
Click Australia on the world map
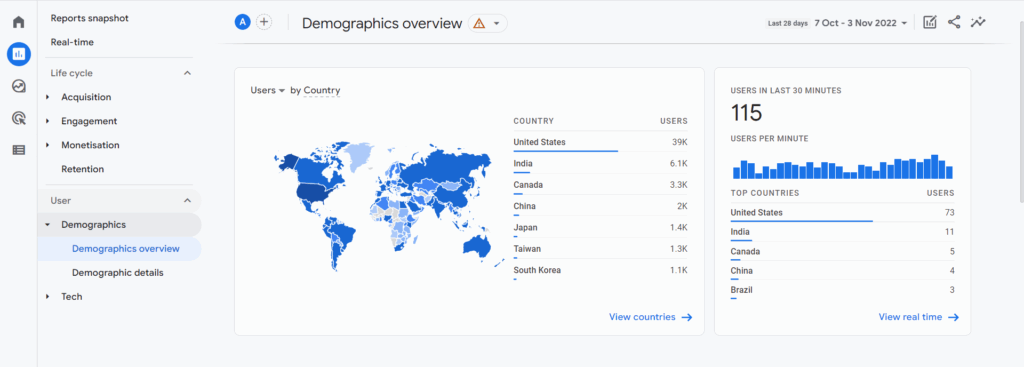tap(476, 246)
